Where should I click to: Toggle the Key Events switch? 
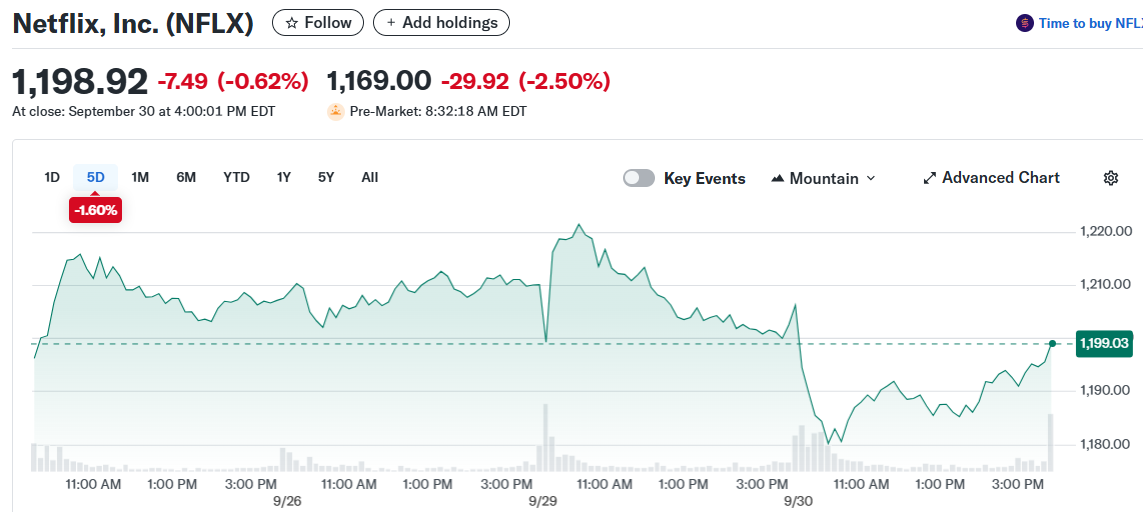pyautogui.click(x=639, y=178)
